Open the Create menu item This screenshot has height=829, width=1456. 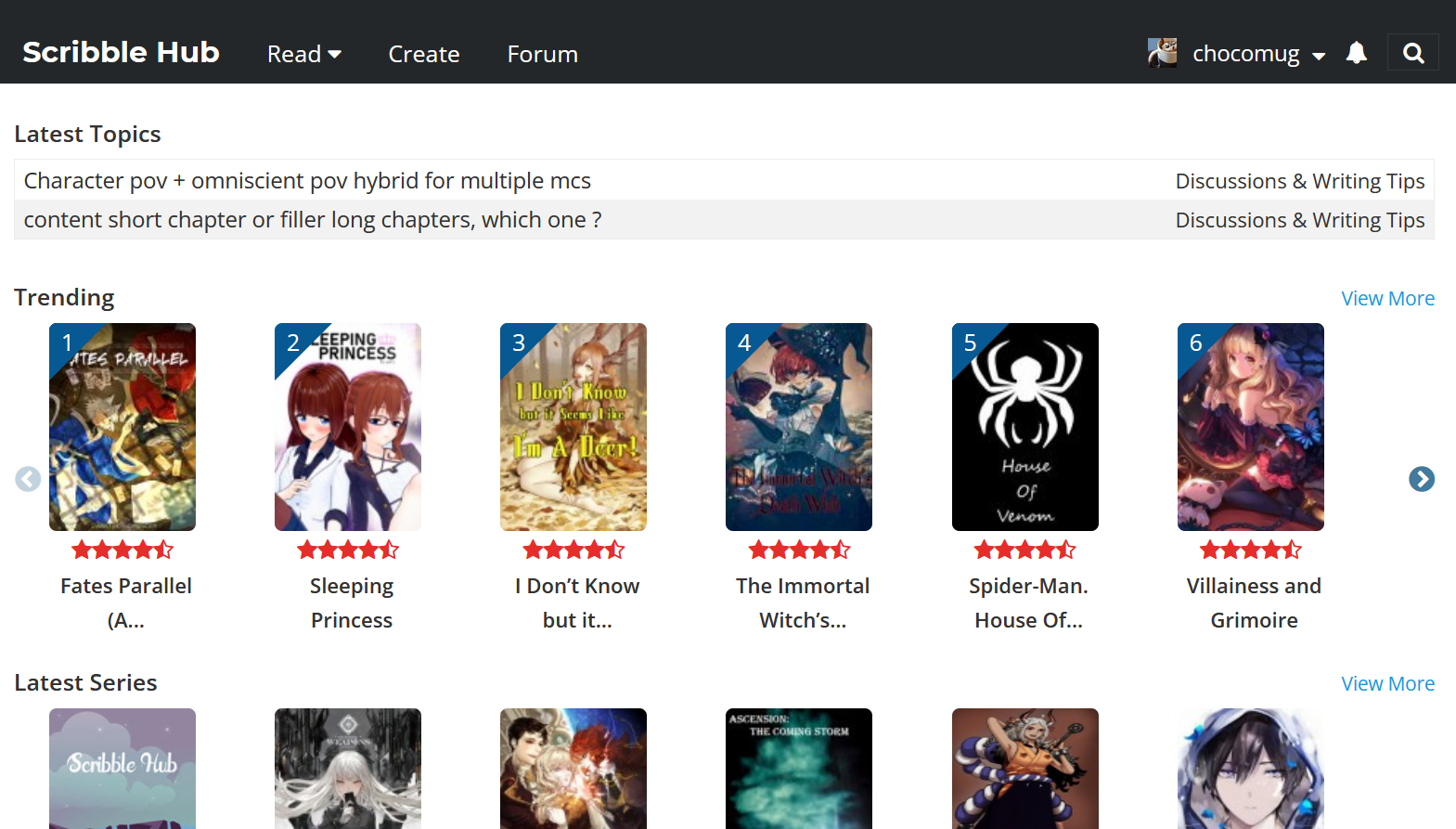423,54
